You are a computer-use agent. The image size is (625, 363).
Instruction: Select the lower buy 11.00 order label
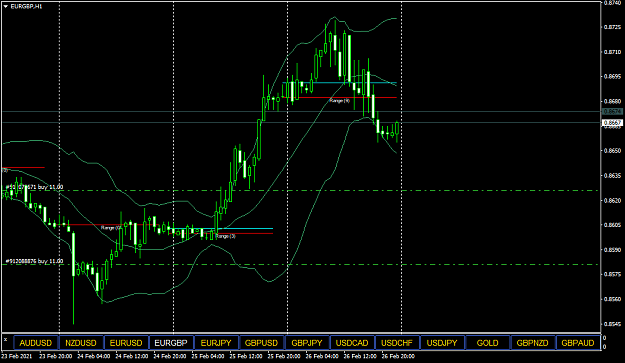(x=34, y=261)
